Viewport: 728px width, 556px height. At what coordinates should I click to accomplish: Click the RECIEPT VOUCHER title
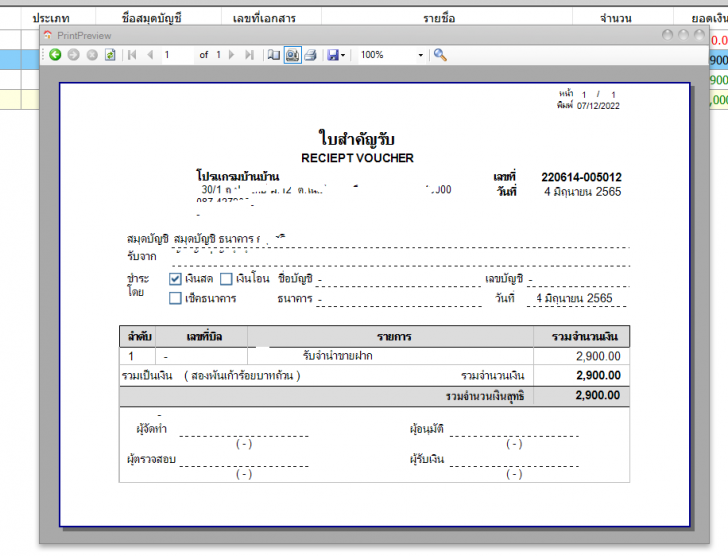(357, 158)
